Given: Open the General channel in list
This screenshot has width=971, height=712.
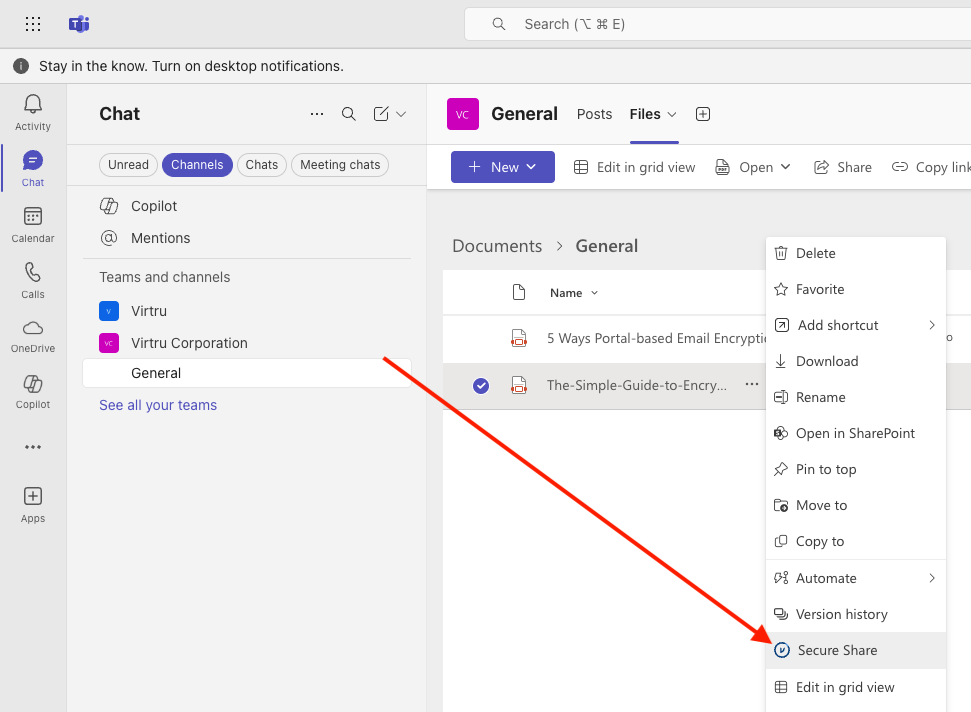Looking at the screenshot, I should click(247, 373).
